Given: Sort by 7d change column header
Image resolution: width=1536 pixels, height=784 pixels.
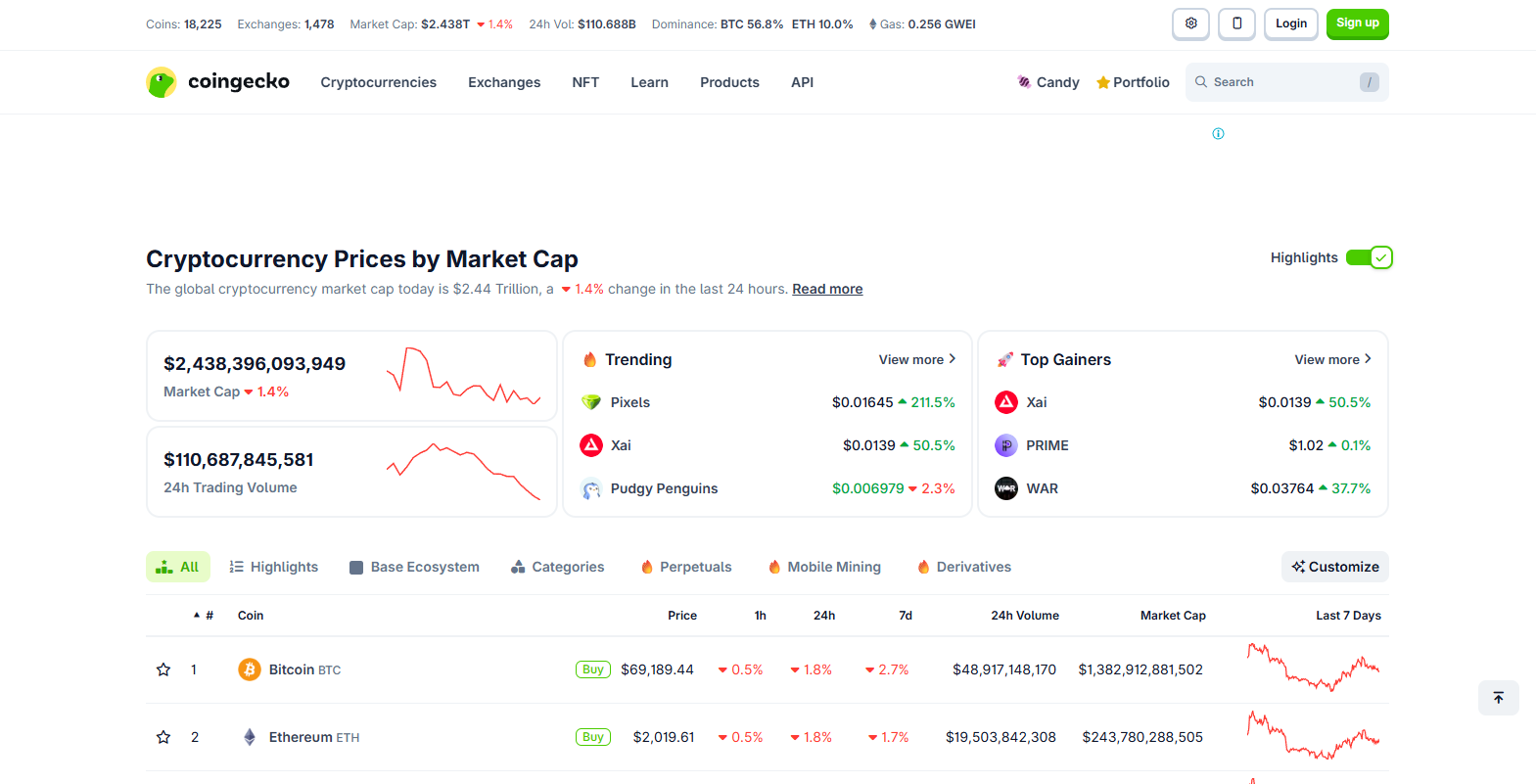Looking at the screenshot, I should tap(906, 616).
